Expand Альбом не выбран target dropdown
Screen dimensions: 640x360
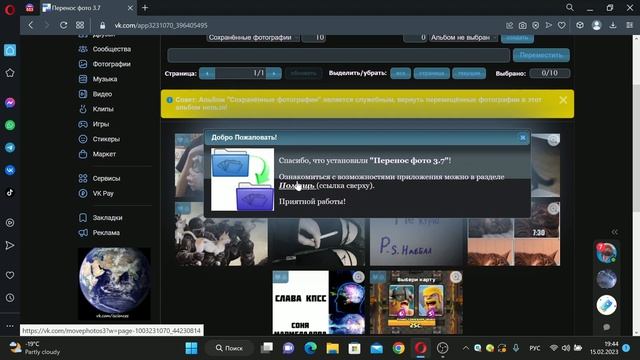tap(464, 38)
